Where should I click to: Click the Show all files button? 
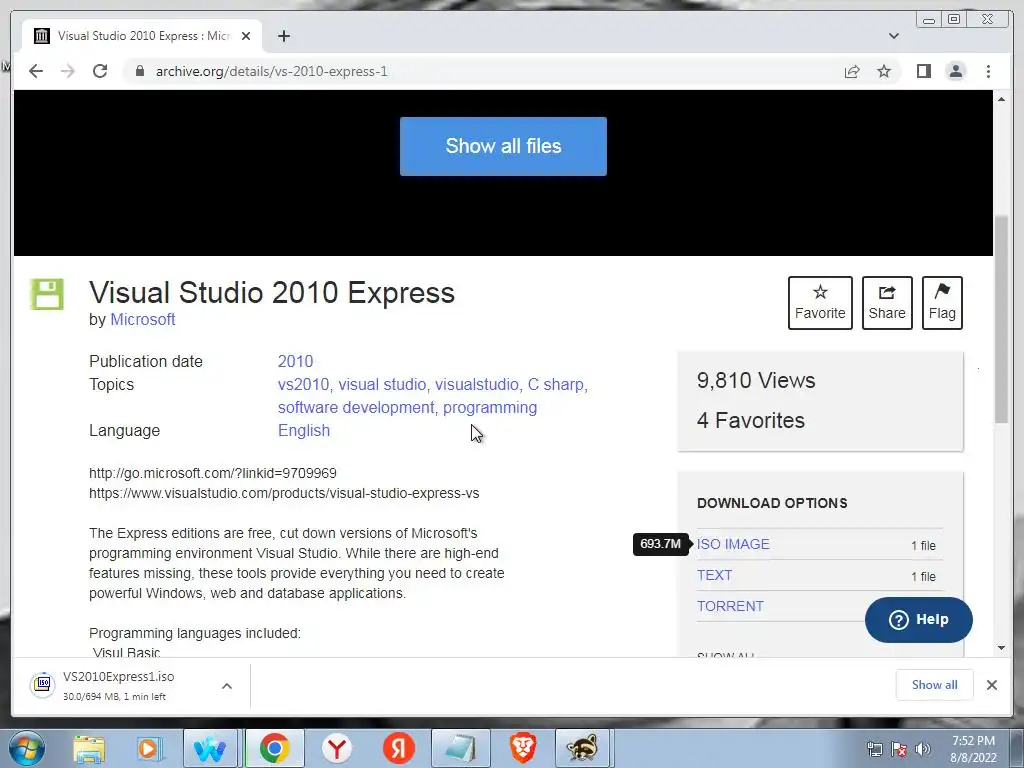click(503, 146)
